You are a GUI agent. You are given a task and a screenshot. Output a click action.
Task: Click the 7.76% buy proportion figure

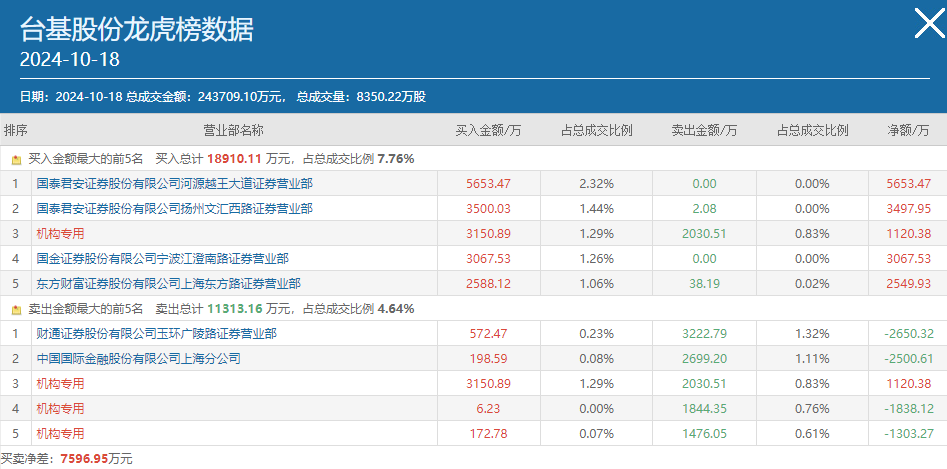(x=396, y=159)
